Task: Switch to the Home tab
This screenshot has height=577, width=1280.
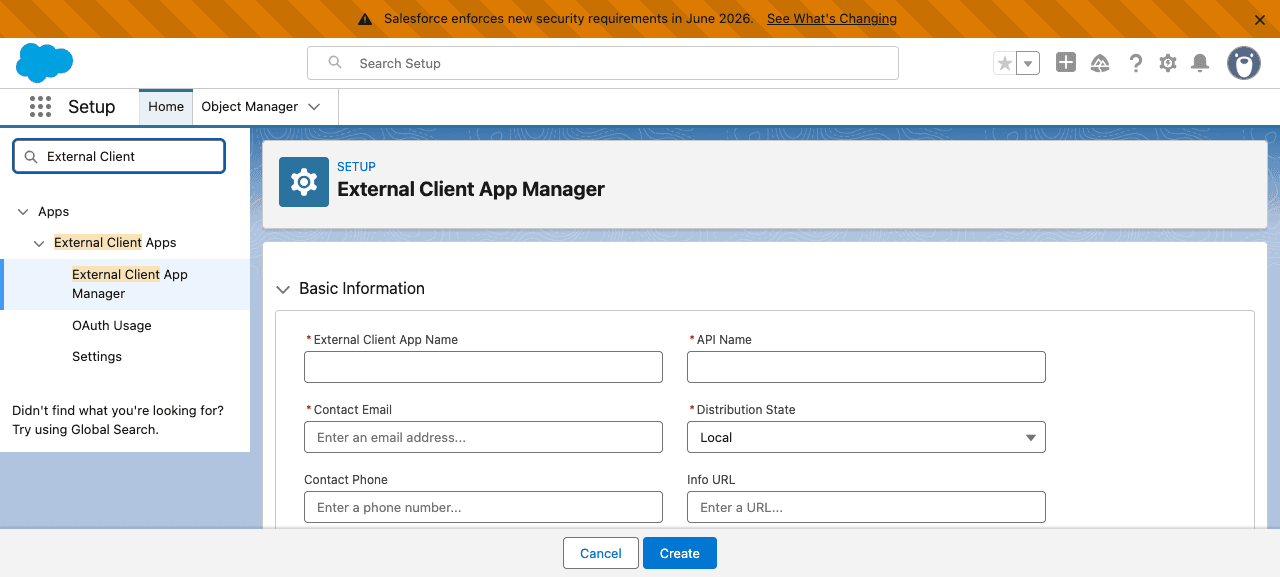Action: click(x=166, y=107)
